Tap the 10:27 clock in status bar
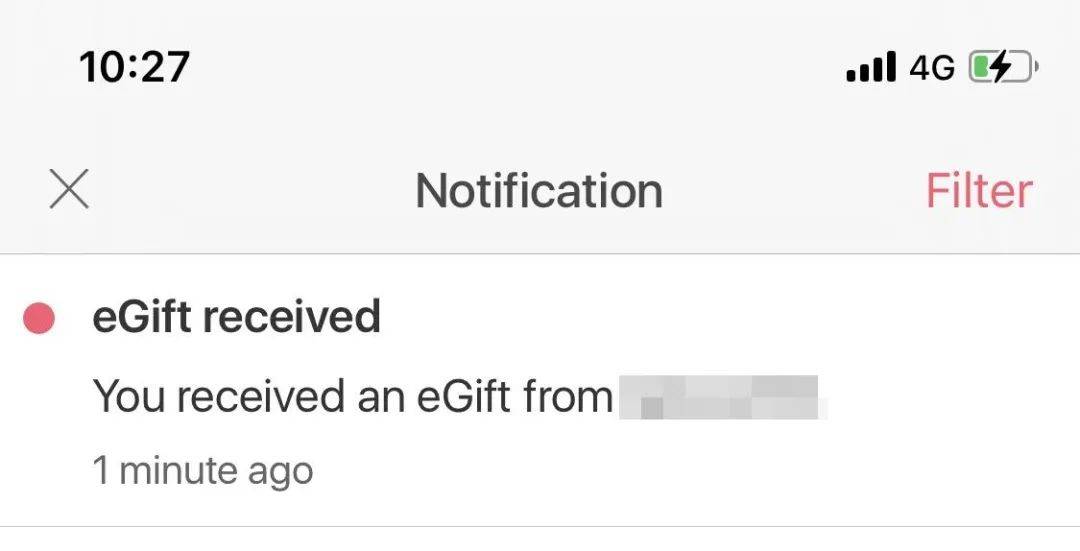The width and height of the screenshot is (1080, 551). tap(134, 67)
